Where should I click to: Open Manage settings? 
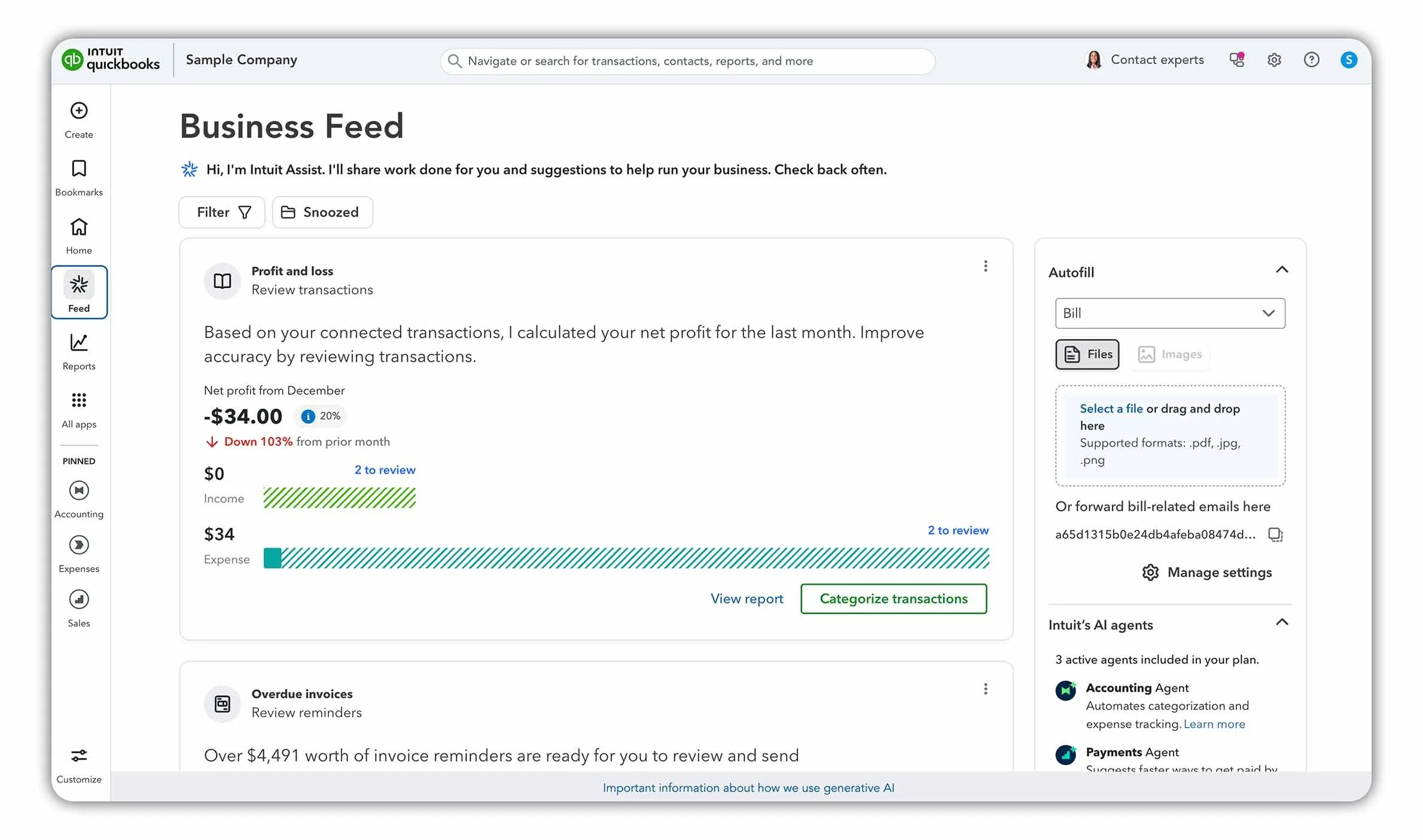[1207, 572]
